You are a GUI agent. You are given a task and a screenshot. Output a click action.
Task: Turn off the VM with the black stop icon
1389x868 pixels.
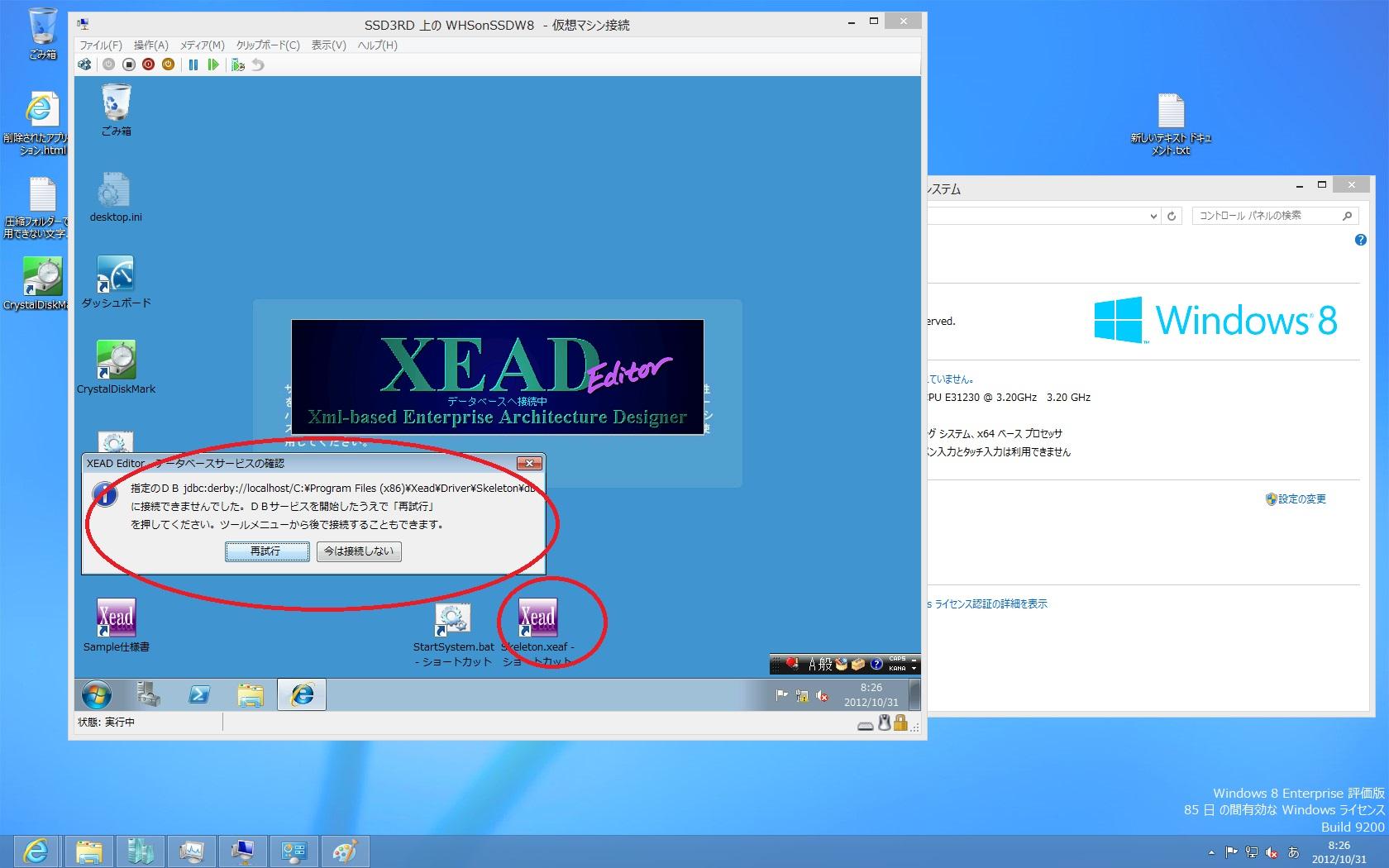tap(128, 64)
